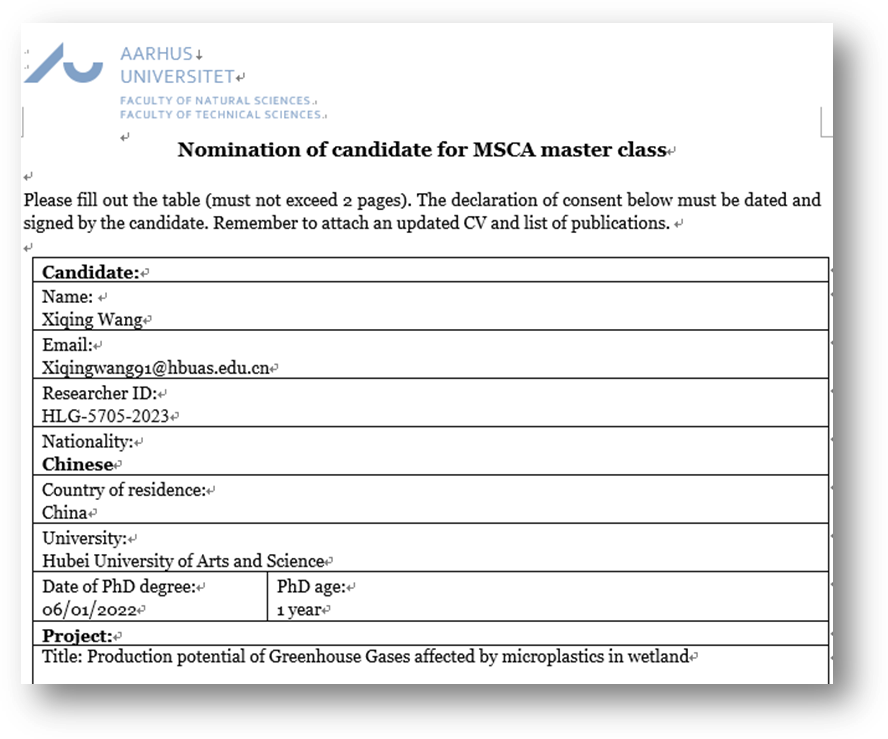Click the Email field label
This screenshot has width=888, height=739.
coord(66,345)
